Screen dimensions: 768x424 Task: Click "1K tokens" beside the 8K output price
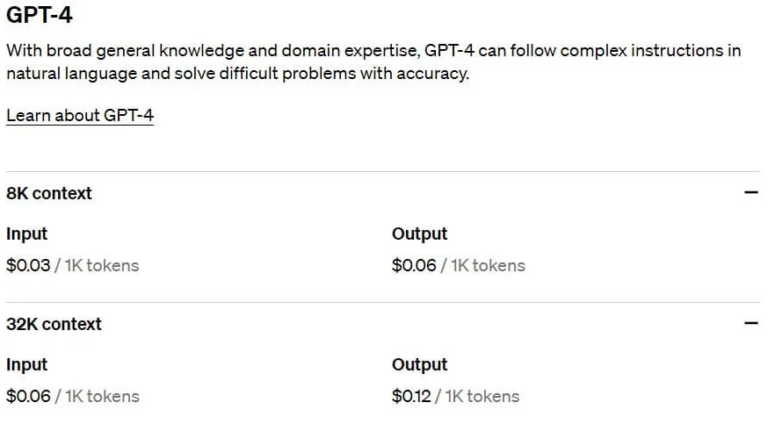488,266
